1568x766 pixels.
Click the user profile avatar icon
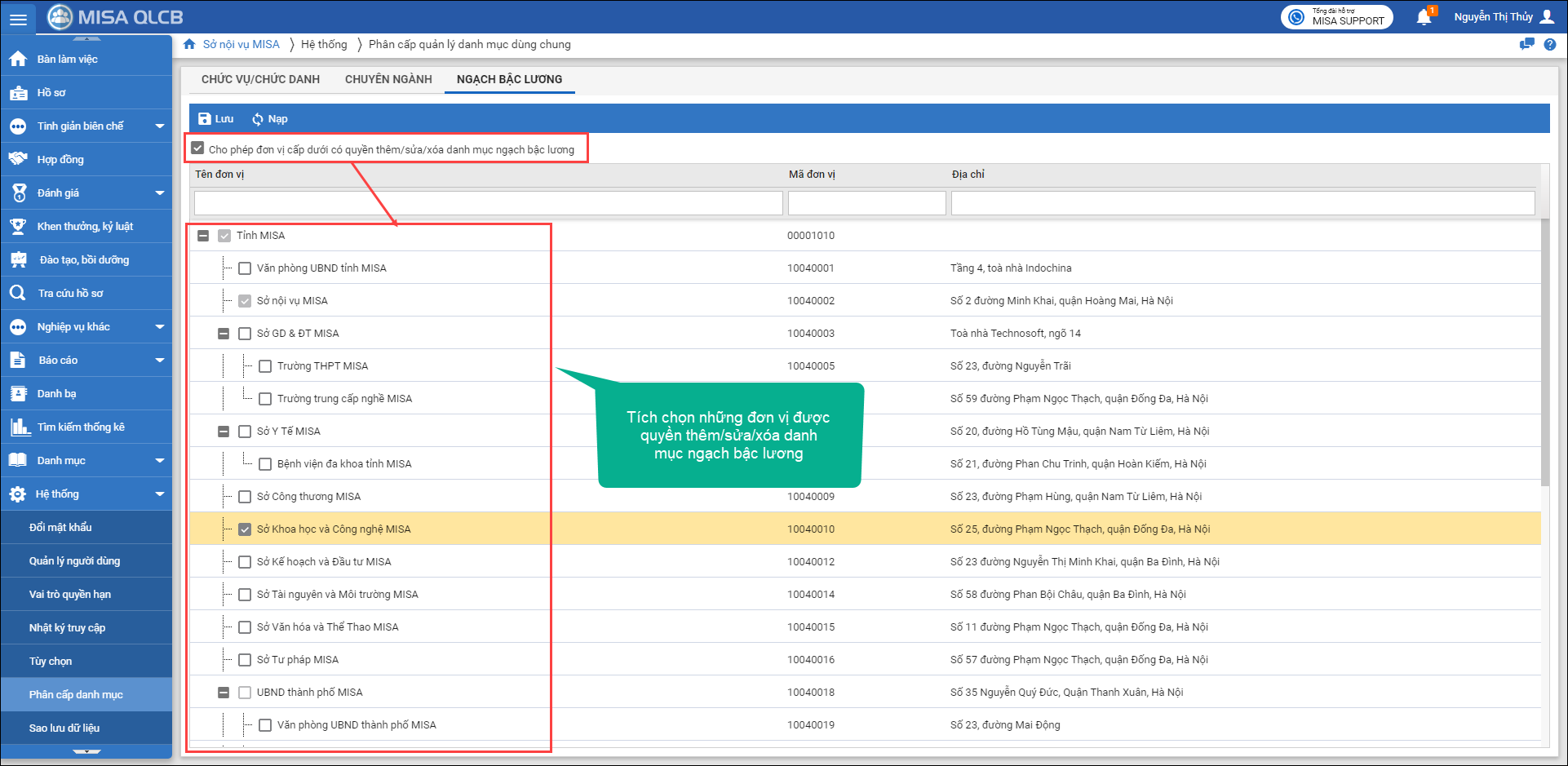(x=1547, y=17)
